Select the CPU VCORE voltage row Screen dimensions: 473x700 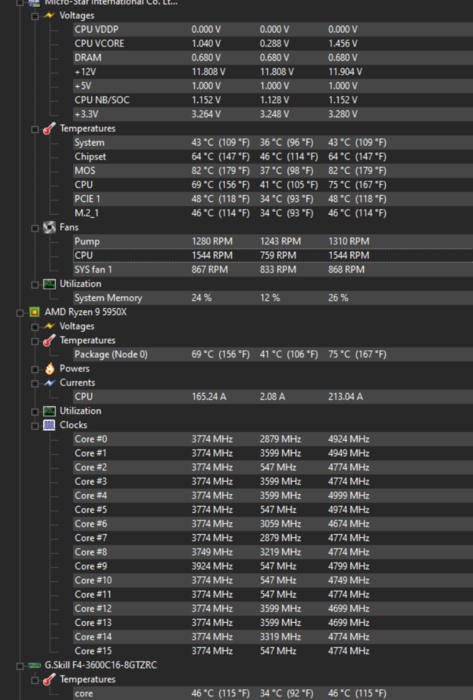273,43
